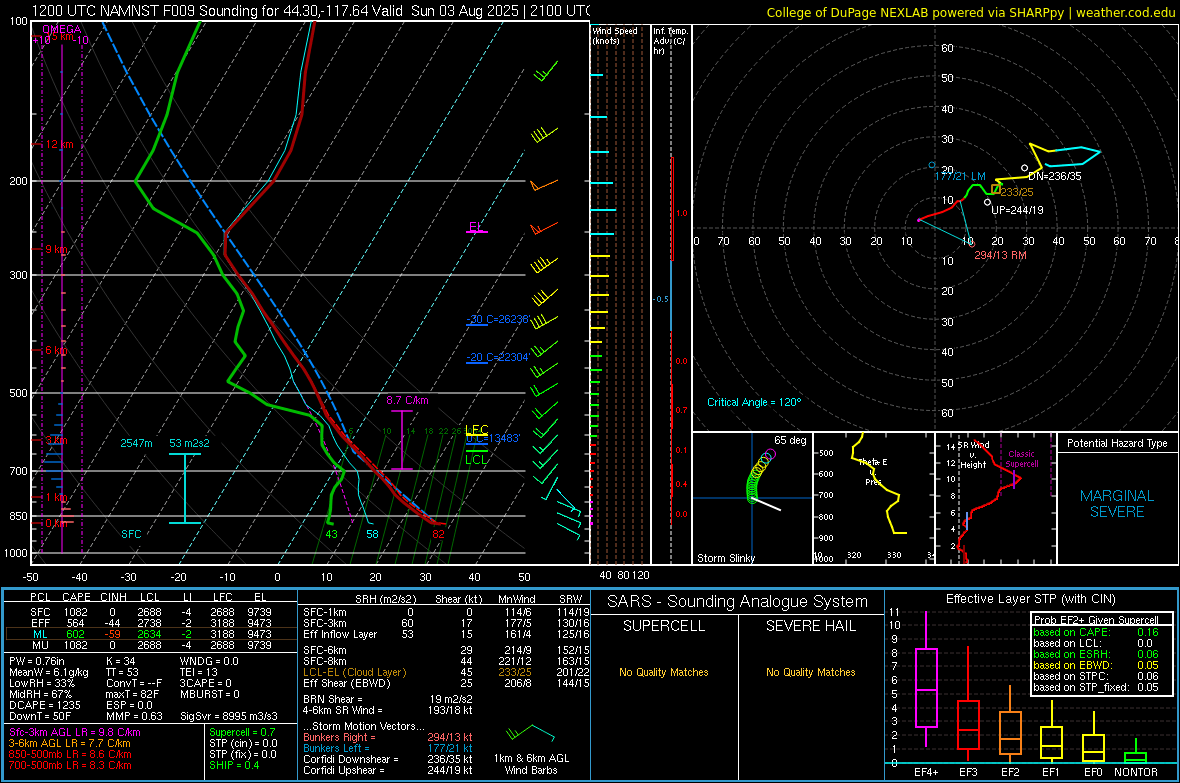Click the green surface dewpoint value 43

[x=331, y=534]
